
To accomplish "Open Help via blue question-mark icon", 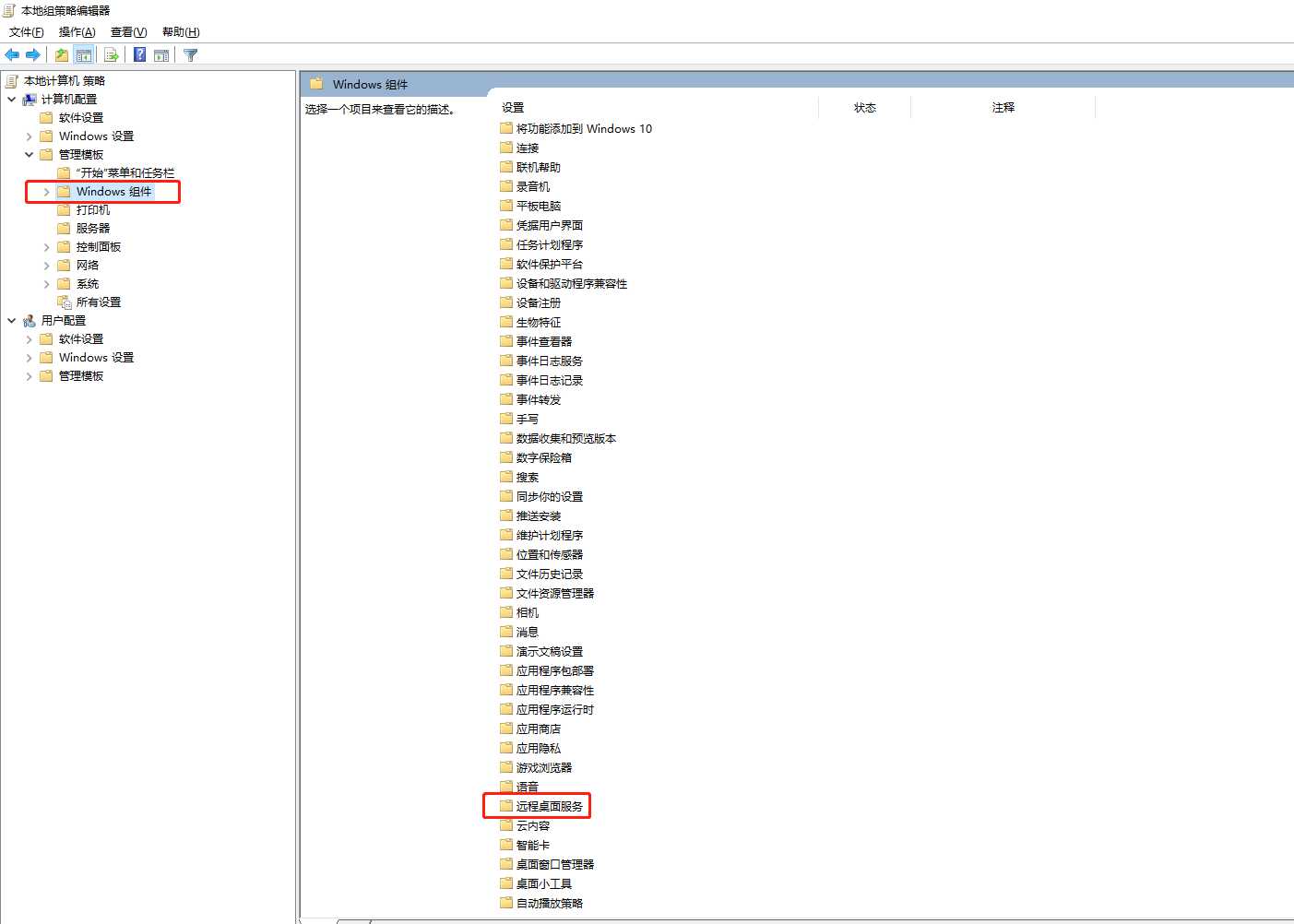I will click(139, 55).
